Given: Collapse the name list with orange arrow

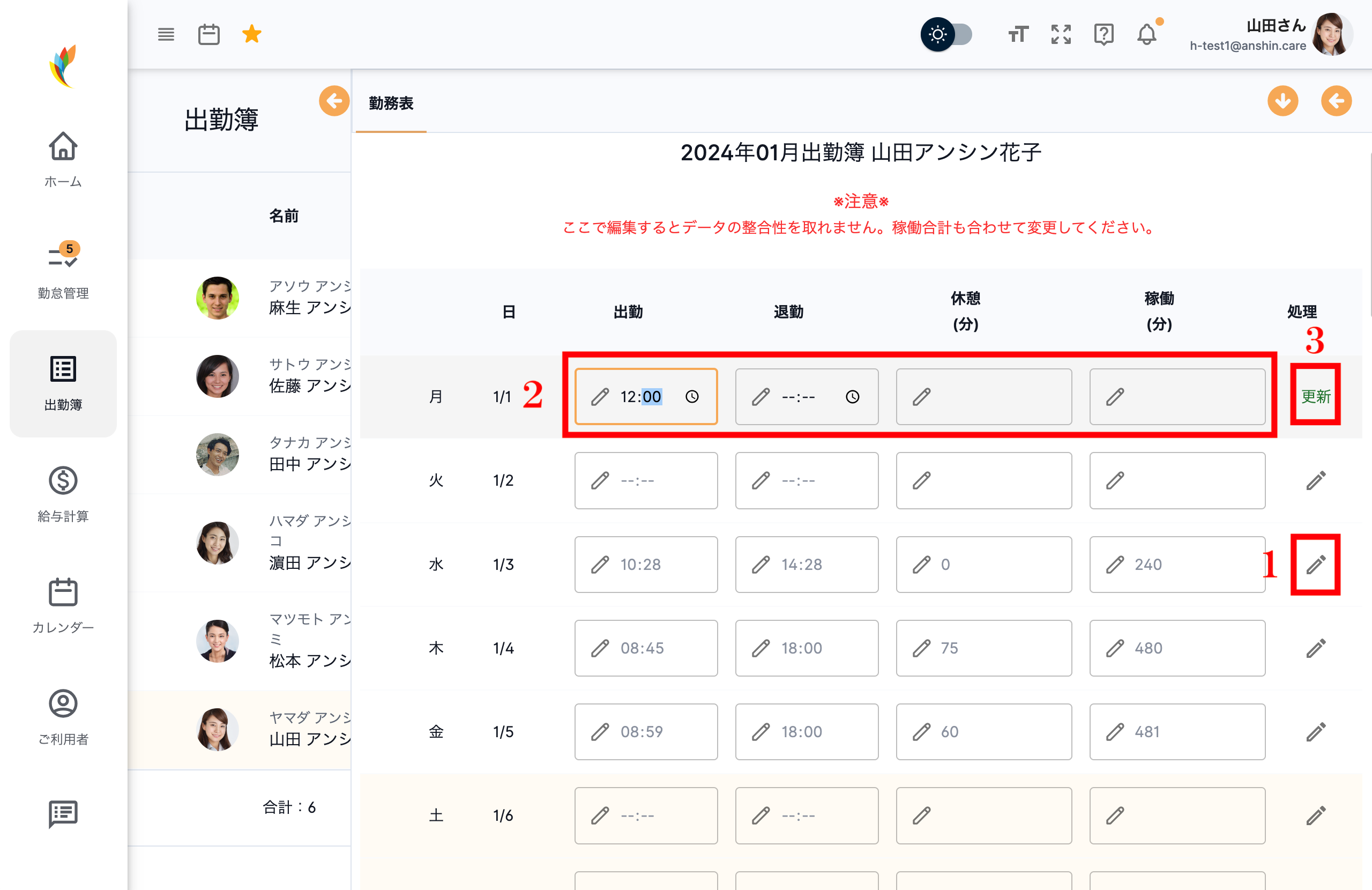Looking at the screenshot, I should click(x=334, y=101).
